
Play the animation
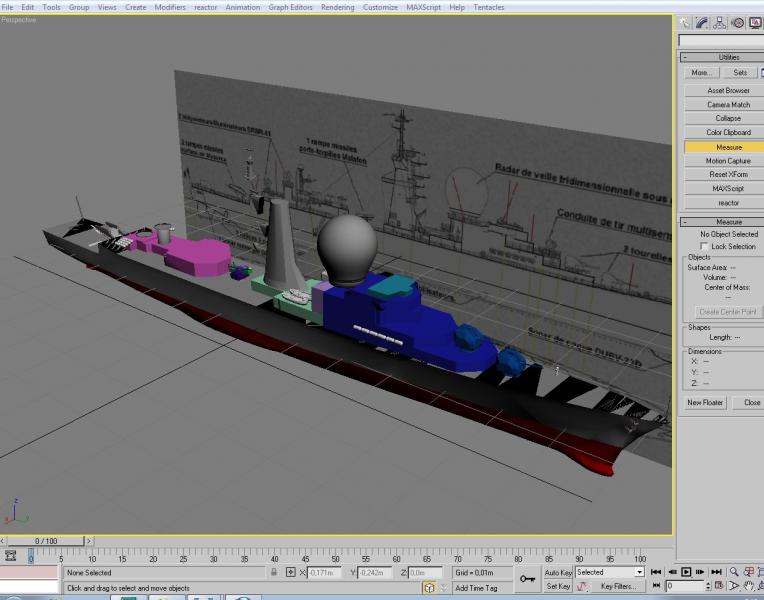point(686,572)
